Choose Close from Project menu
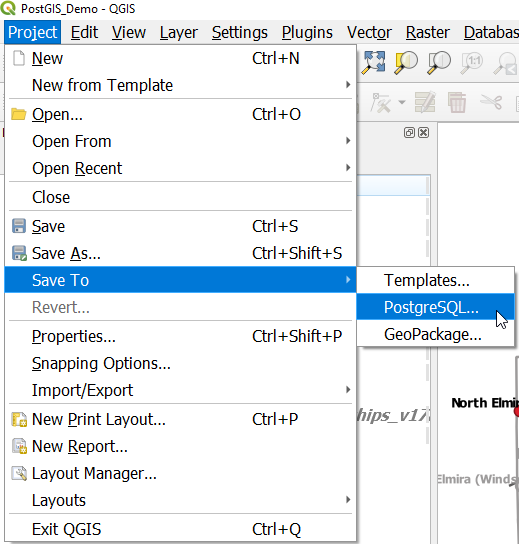 [x=180, y=197]
